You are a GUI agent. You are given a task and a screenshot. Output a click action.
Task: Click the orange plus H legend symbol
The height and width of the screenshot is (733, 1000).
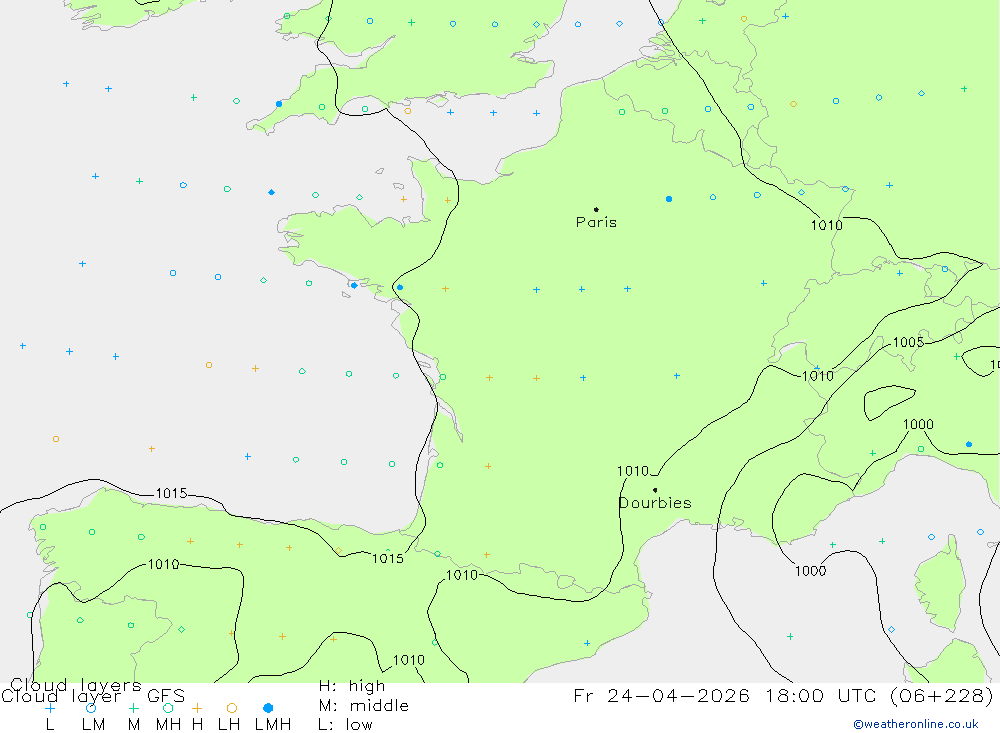coord(197,708)
